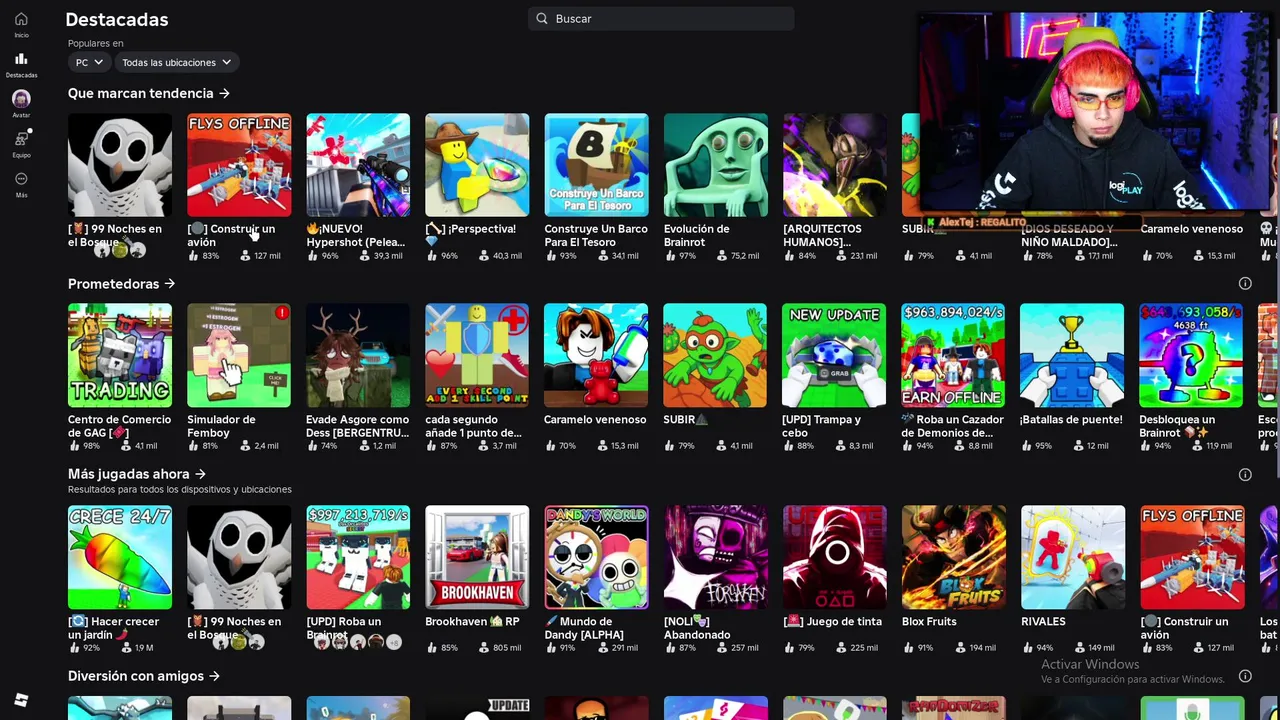Open the RIVALES game thumbnail
The width and height of the screenshot is (1280, 720).
click(x=1073, y=558)
